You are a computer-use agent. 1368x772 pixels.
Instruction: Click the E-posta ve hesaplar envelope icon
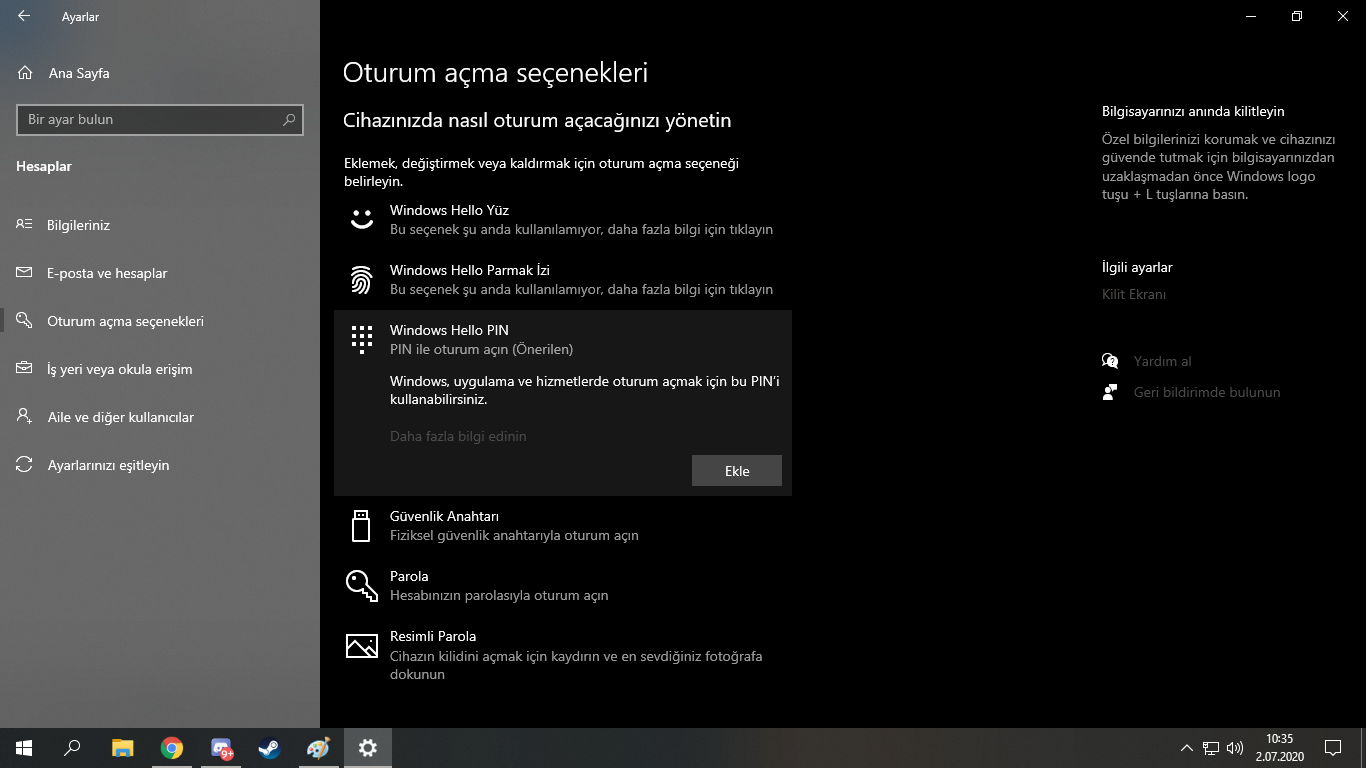coord(25,273)
